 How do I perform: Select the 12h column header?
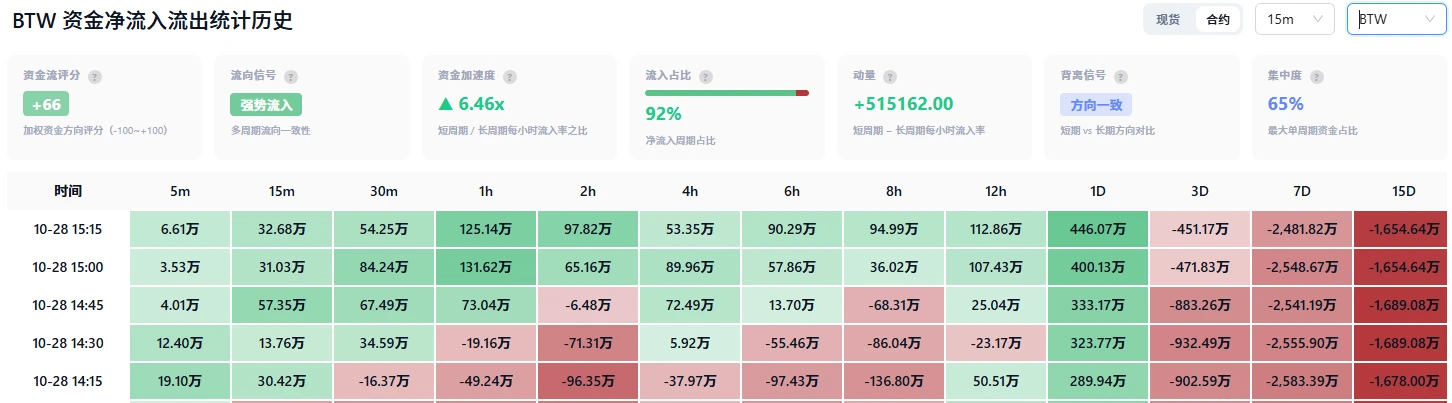[x=996, y=191]
